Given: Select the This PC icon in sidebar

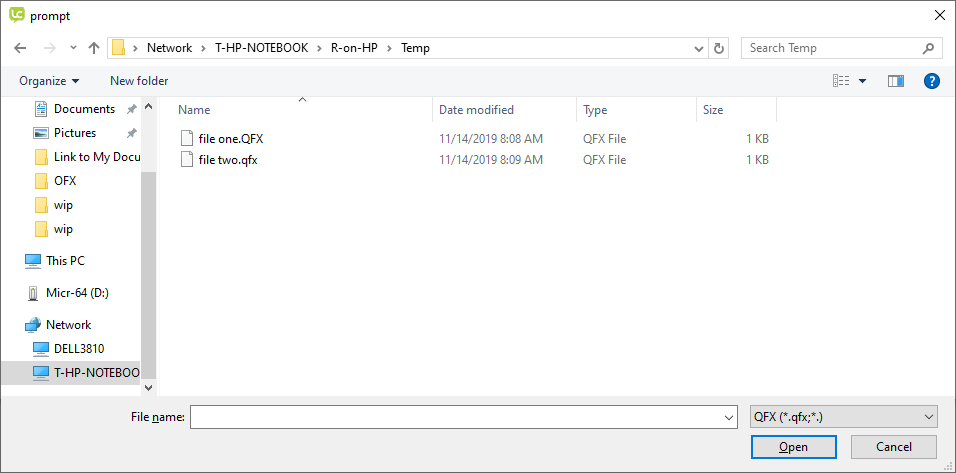Looking at the screenshot, I should tap(34, 261).
